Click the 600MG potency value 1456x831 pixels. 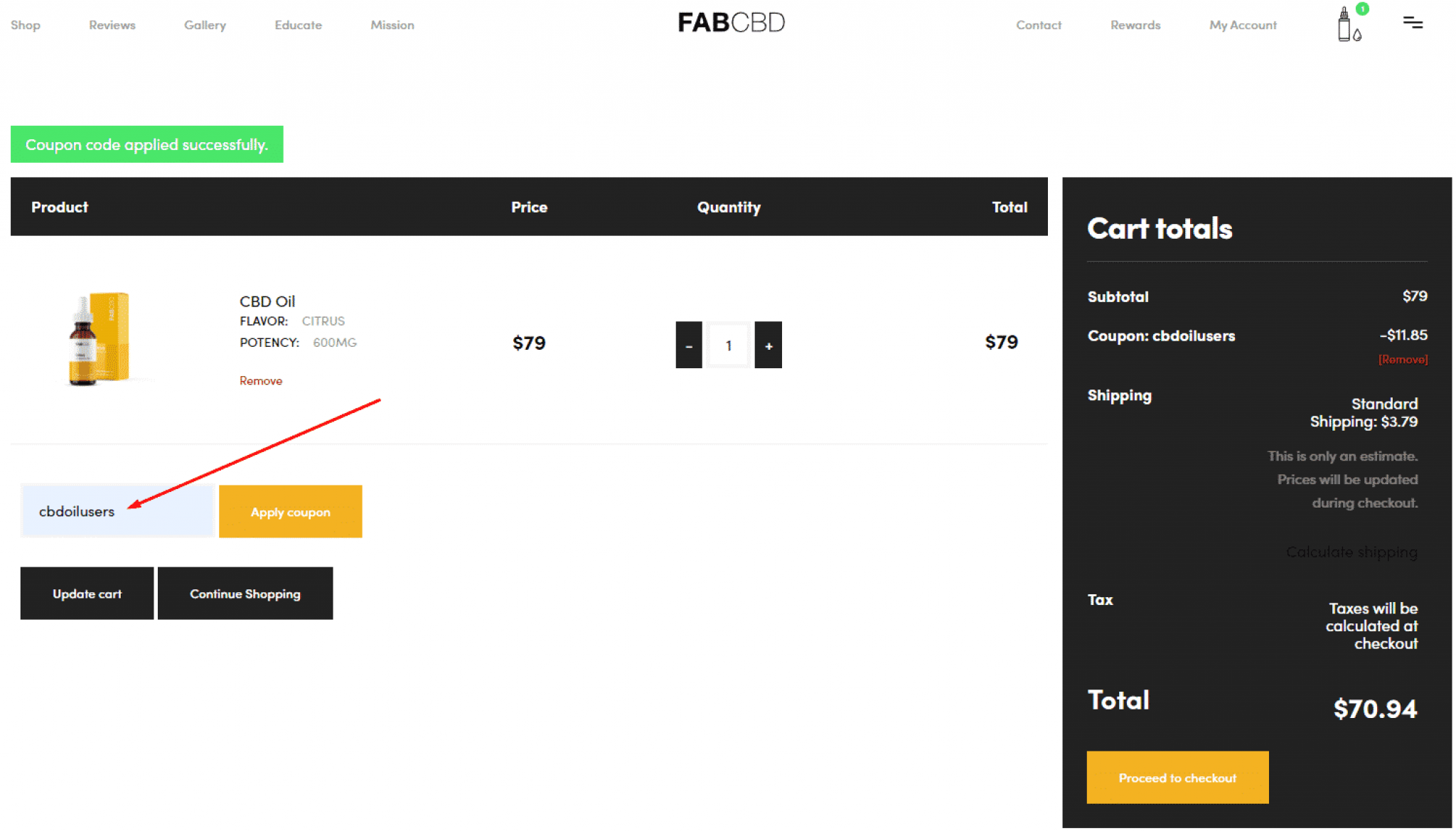[x=335, y=342]
